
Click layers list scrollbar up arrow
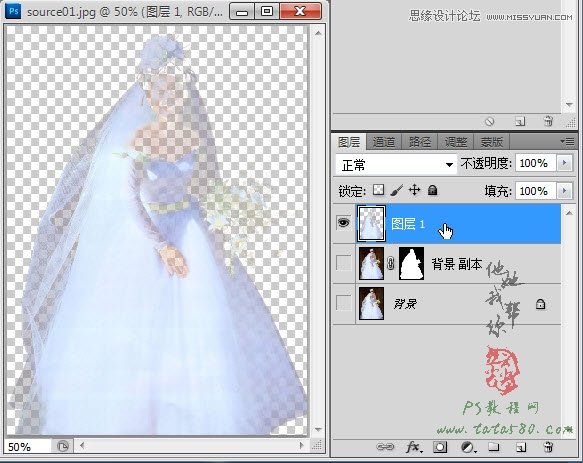pyautogui.click(x=569, y=213)
